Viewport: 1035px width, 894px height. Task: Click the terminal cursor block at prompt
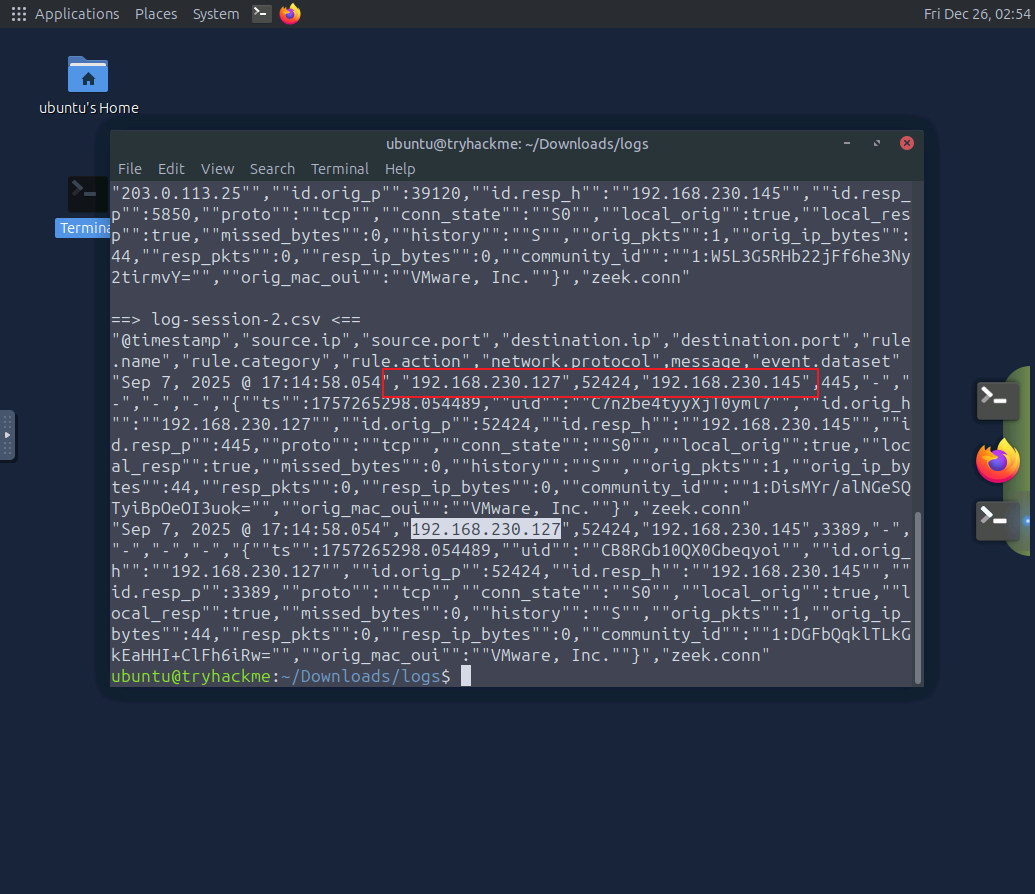[465, 675]
